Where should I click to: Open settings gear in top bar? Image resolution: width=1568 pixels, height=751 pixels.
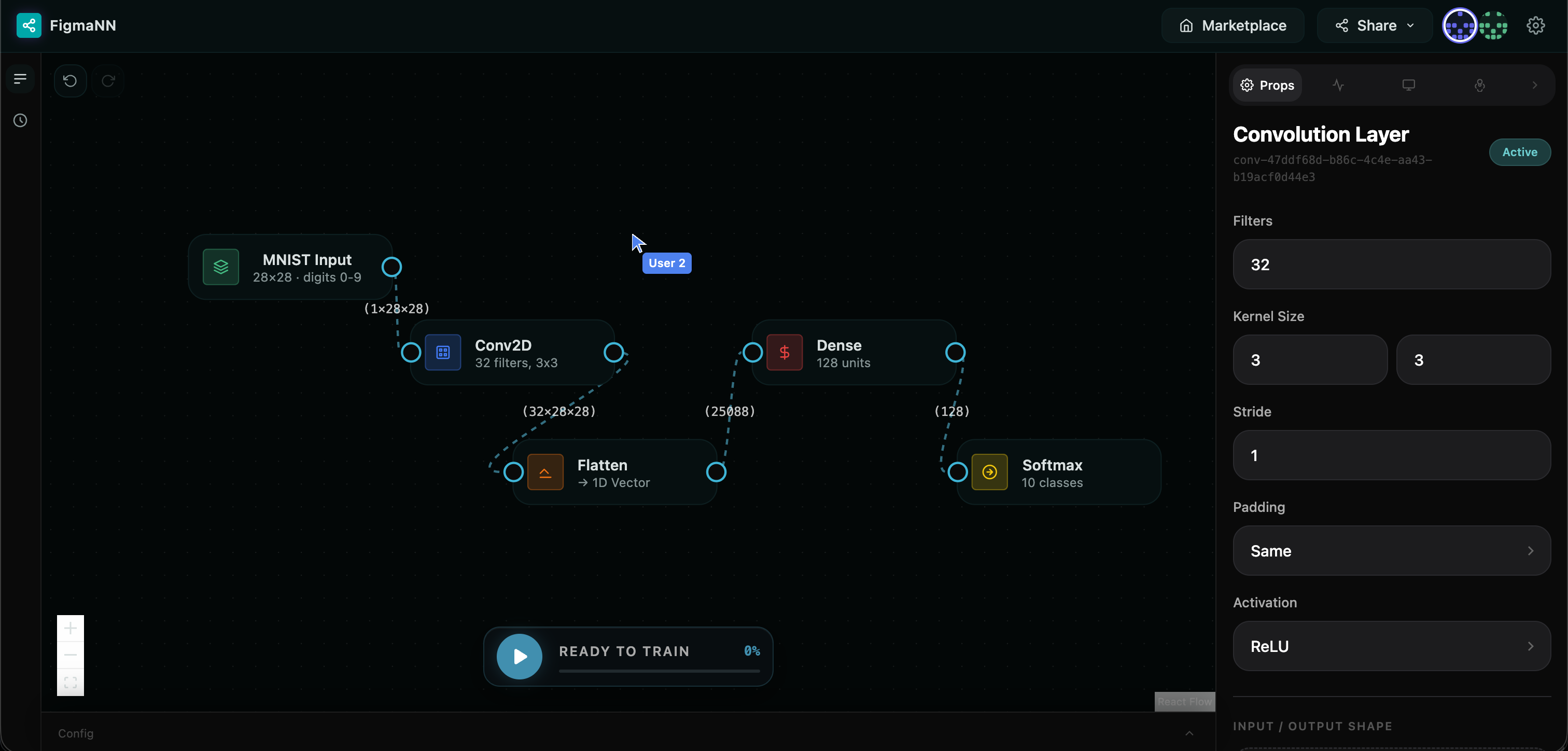[1535, 25]
